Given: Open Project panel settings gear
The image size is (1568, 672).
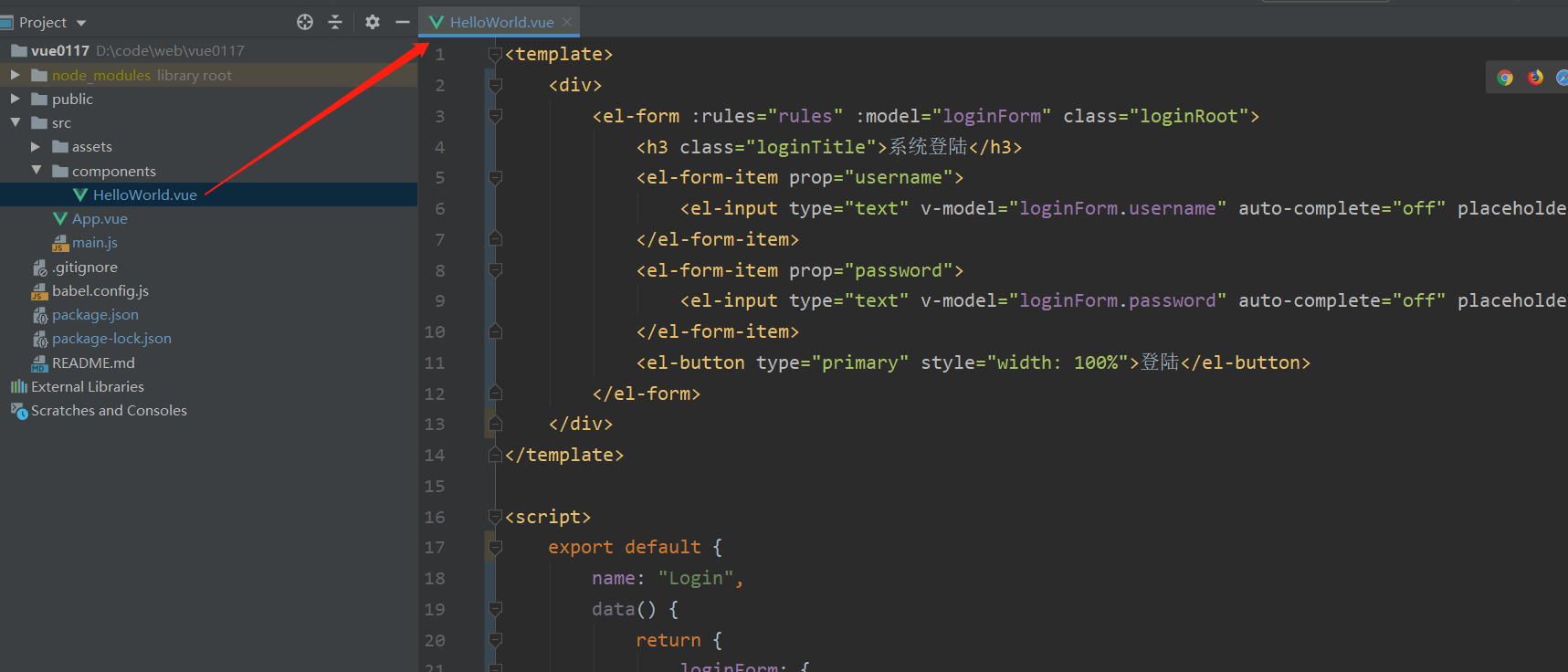Looking at the screenshot, I should click(x=372, y=22).
